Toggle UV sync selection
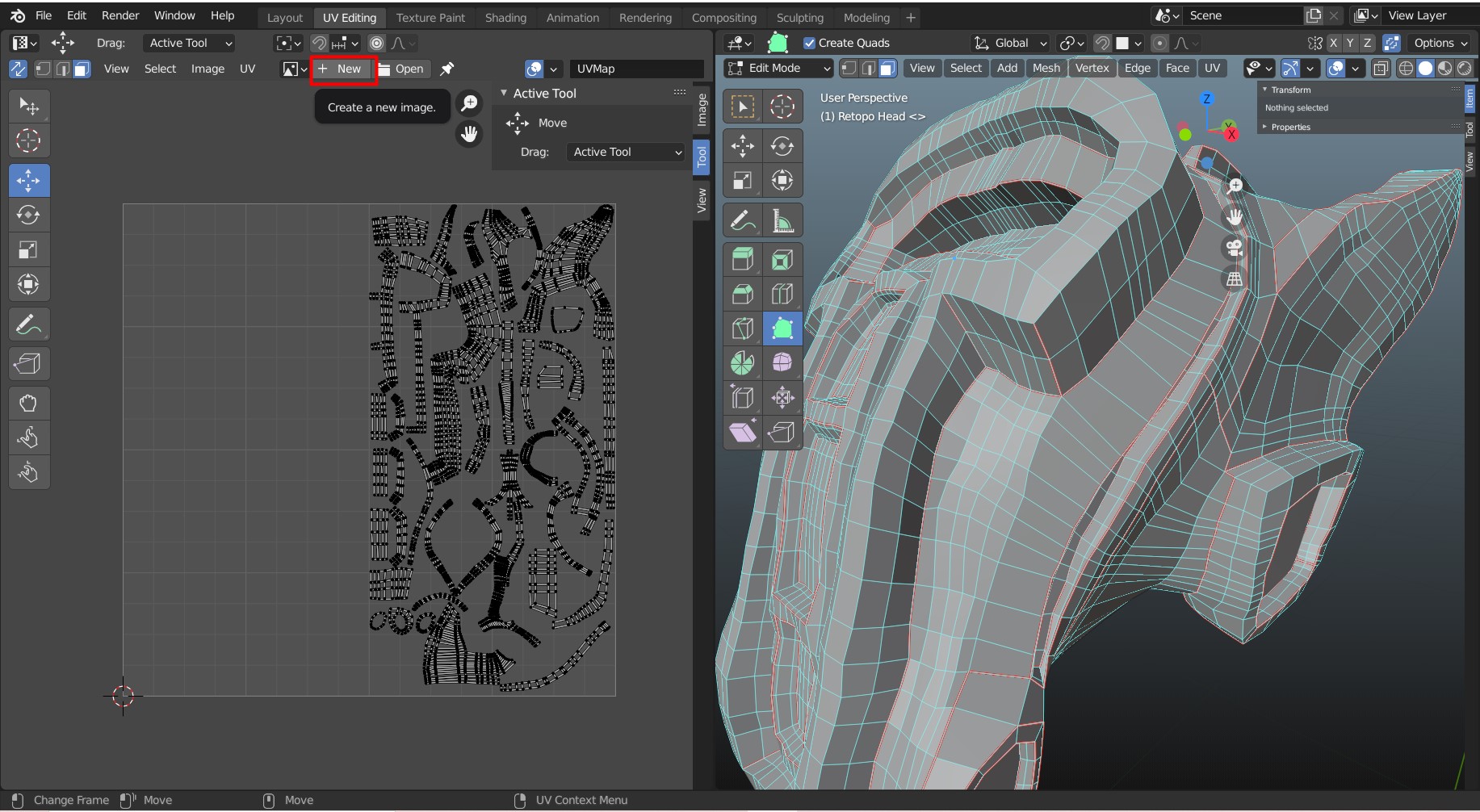Image resolution: width=1480 pixels, height=812 pixels. coord(17,69)
